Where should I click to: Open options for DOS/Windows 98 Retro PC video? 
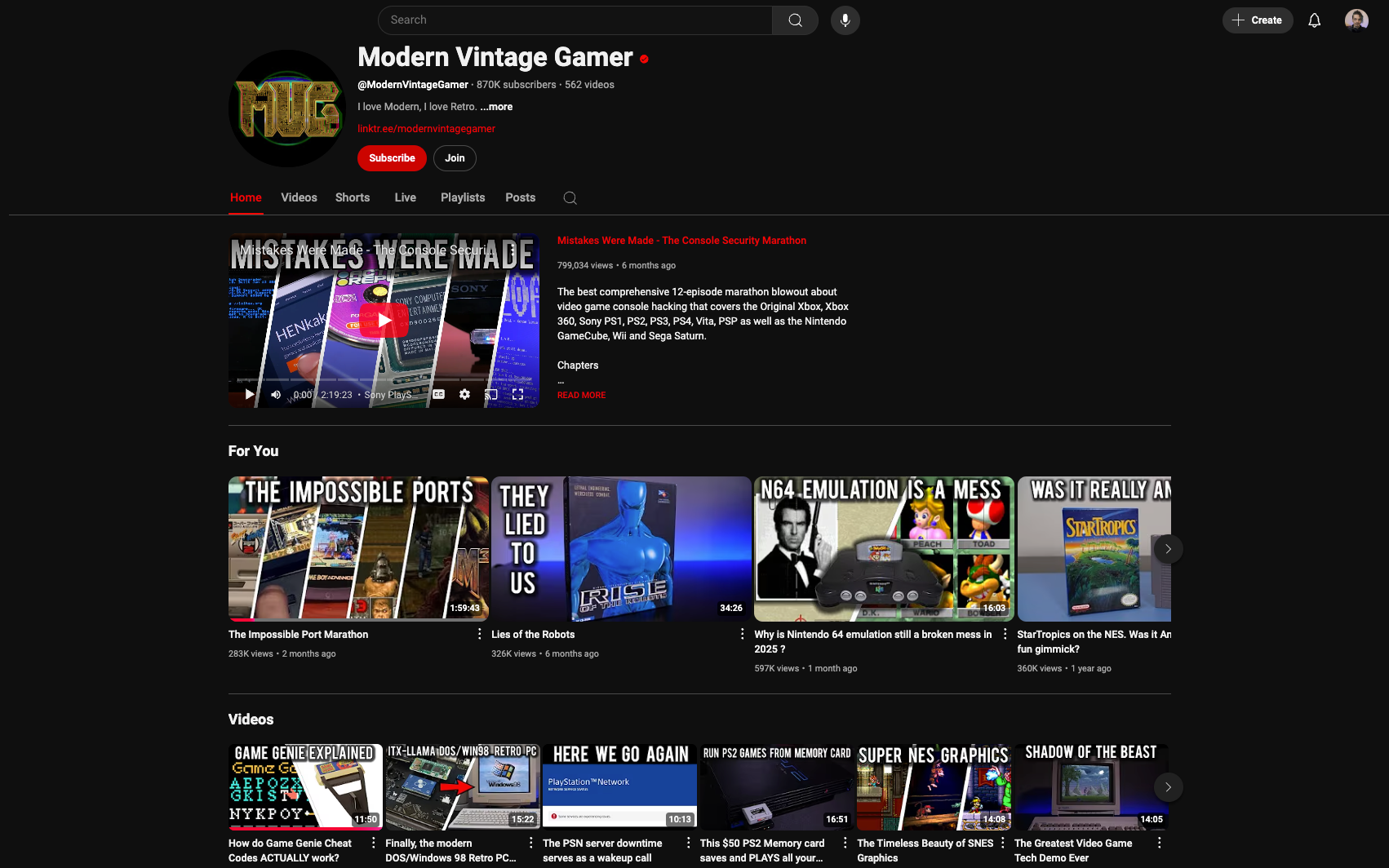tap(531, 844)
